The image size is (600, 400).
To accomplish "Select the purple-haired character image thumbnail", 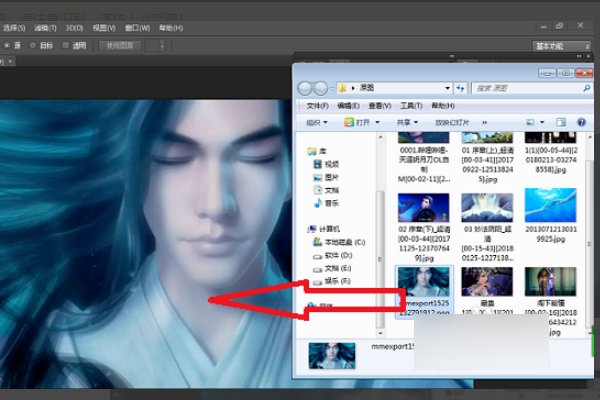I will [x=487, y=282].
